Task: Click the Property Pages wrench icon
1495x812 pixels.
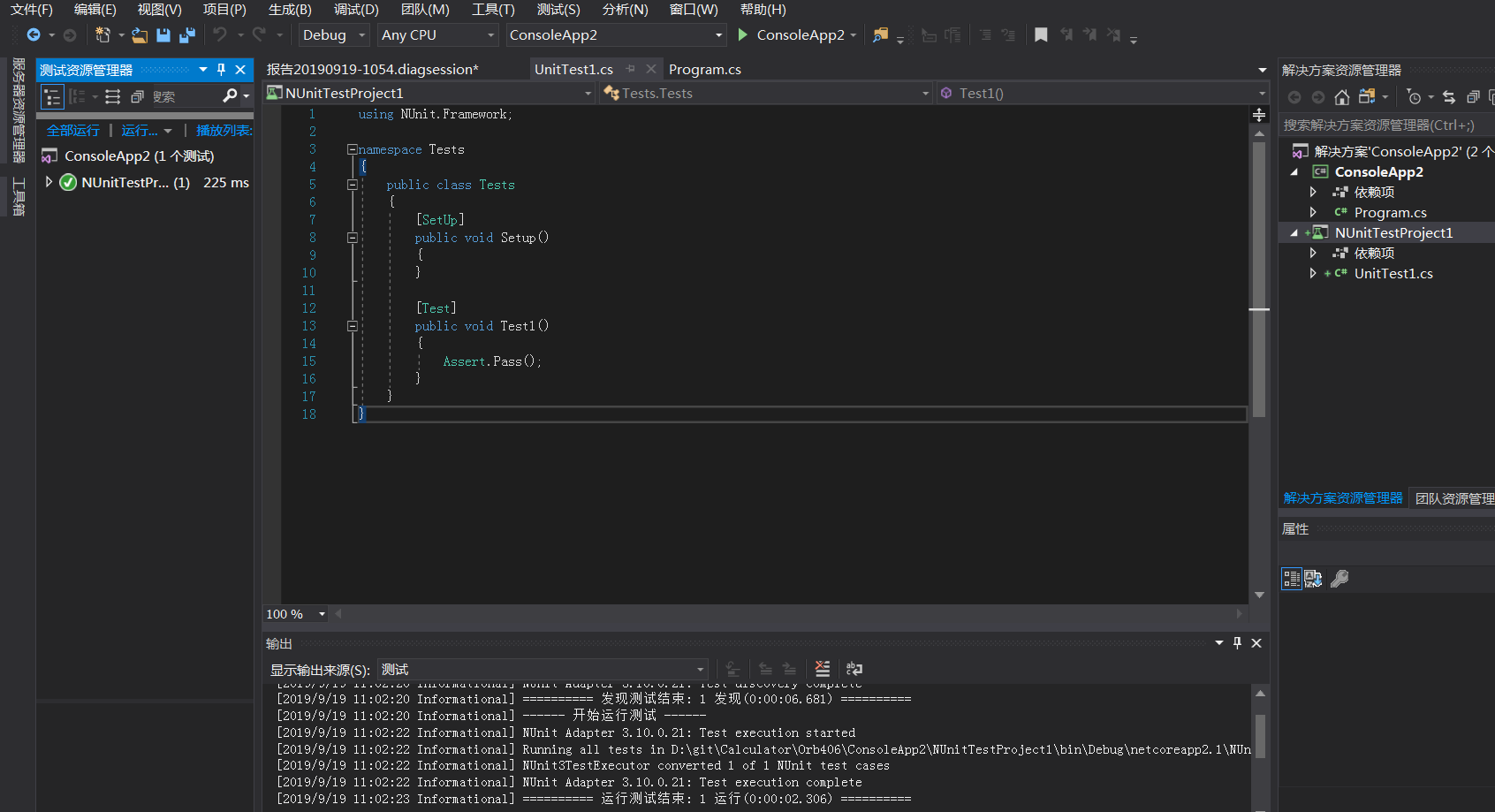Action: click(1339, 579)
